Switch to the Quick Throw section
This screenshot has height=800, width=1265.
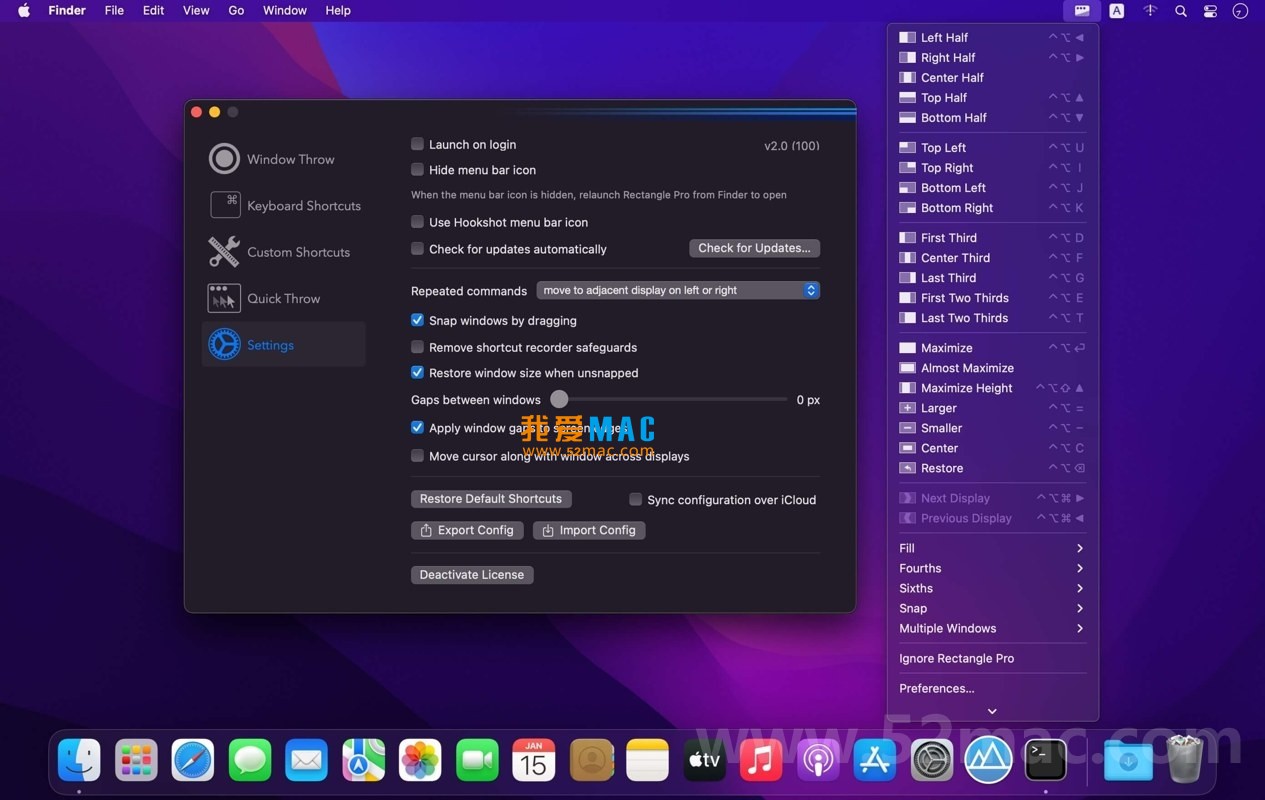click(x=284, y=298)
